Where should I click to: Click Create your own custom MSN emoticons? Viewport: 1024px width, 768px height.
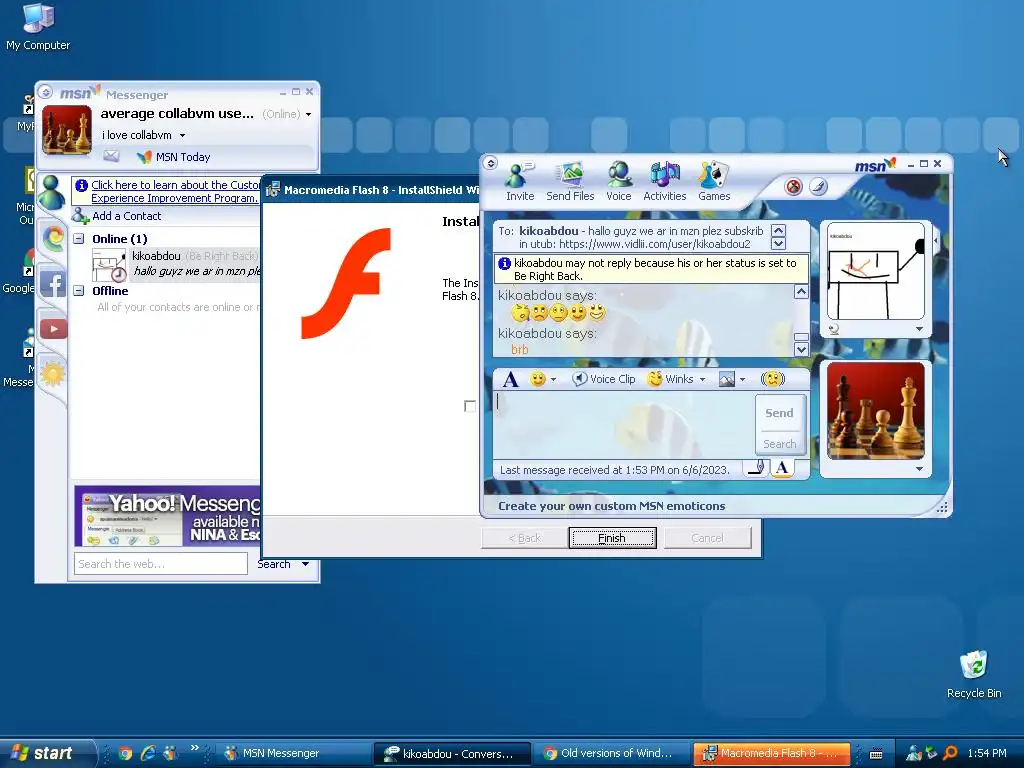pos(611,506)
